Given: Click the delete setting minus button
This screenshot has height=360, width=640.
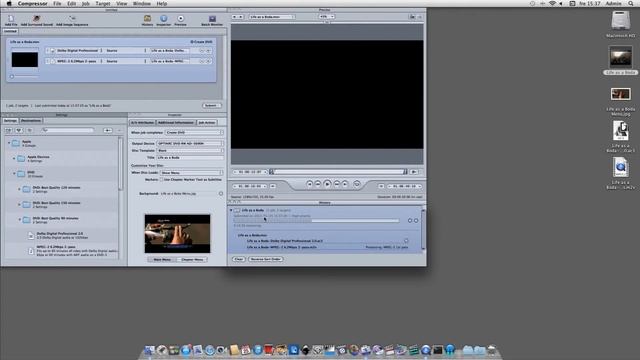Looking at the screenshot, I should pos(120,130).
